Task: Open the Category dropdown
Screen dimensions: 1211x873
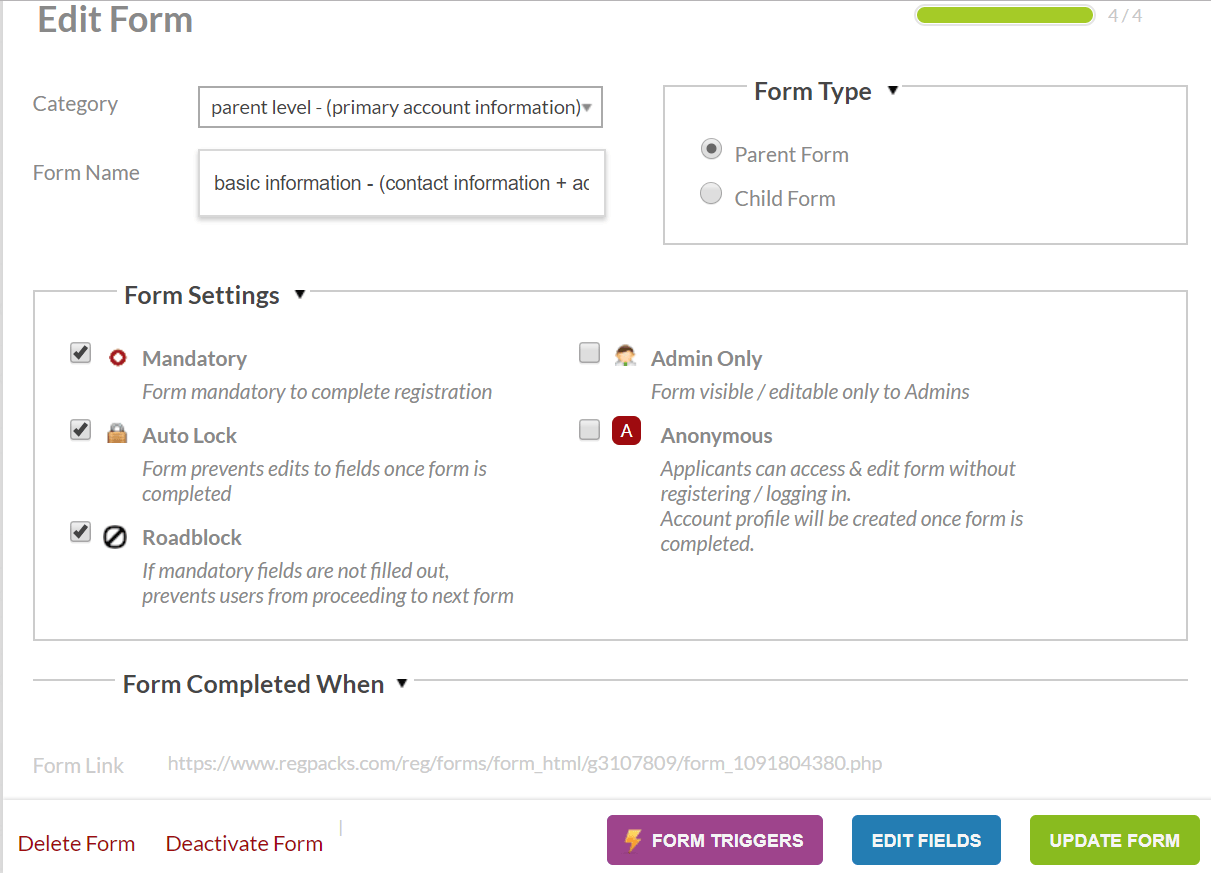Action: [400, 107]
